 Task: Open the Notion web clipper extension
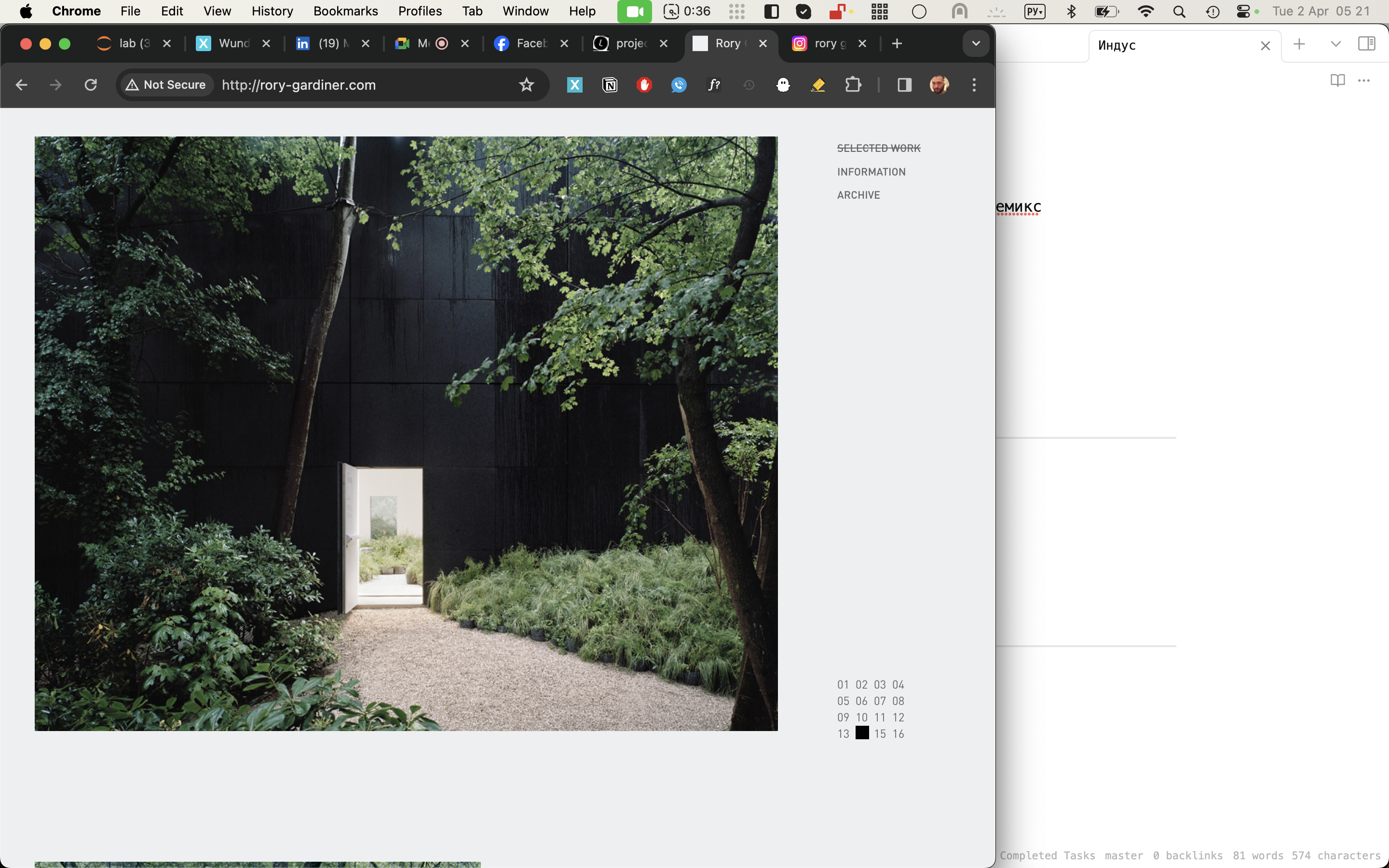point(610,85)
